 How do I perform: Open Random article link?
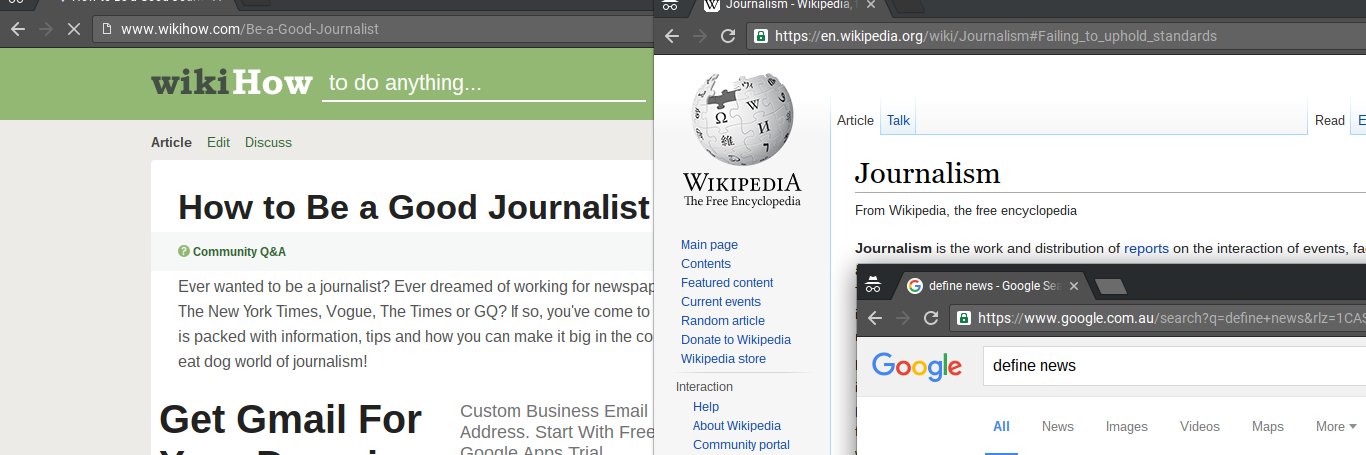(x=723, y=321)
